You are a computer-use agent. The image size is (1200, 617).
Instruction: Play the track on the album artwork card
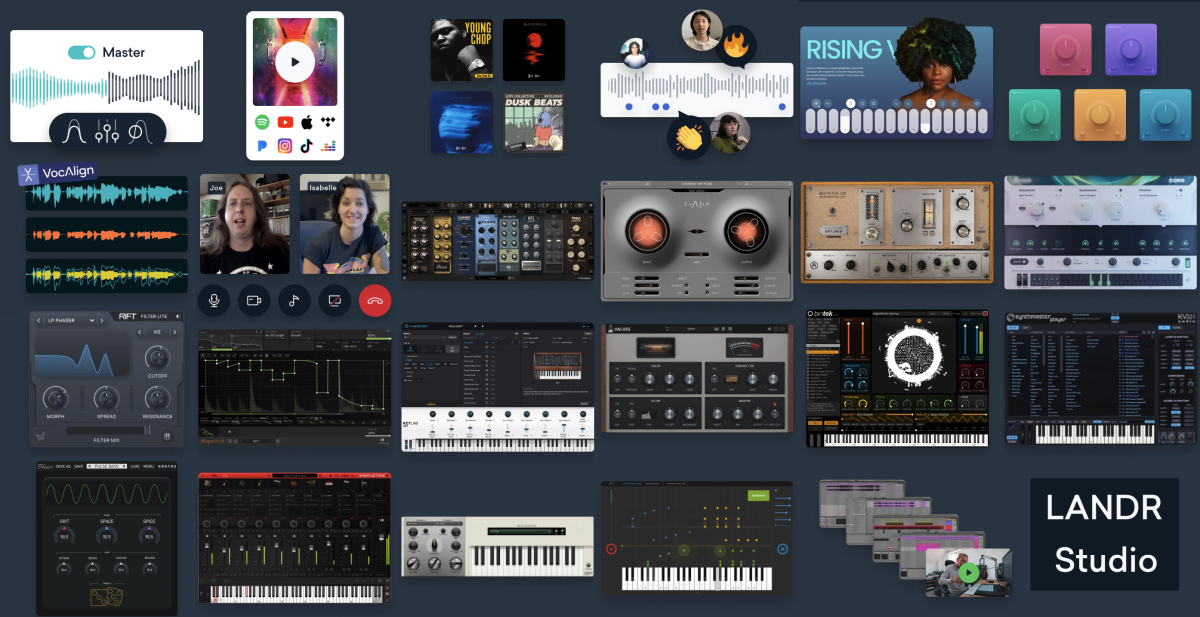point(294,62)
